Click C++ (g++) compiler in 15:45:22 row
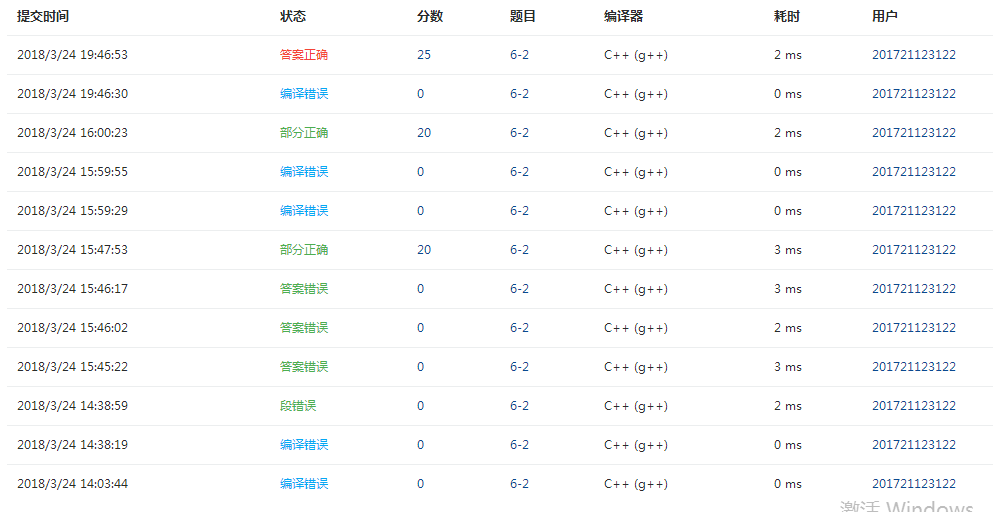Image resolution: width=993 pixels, height=512 pixels. [636, 367]
